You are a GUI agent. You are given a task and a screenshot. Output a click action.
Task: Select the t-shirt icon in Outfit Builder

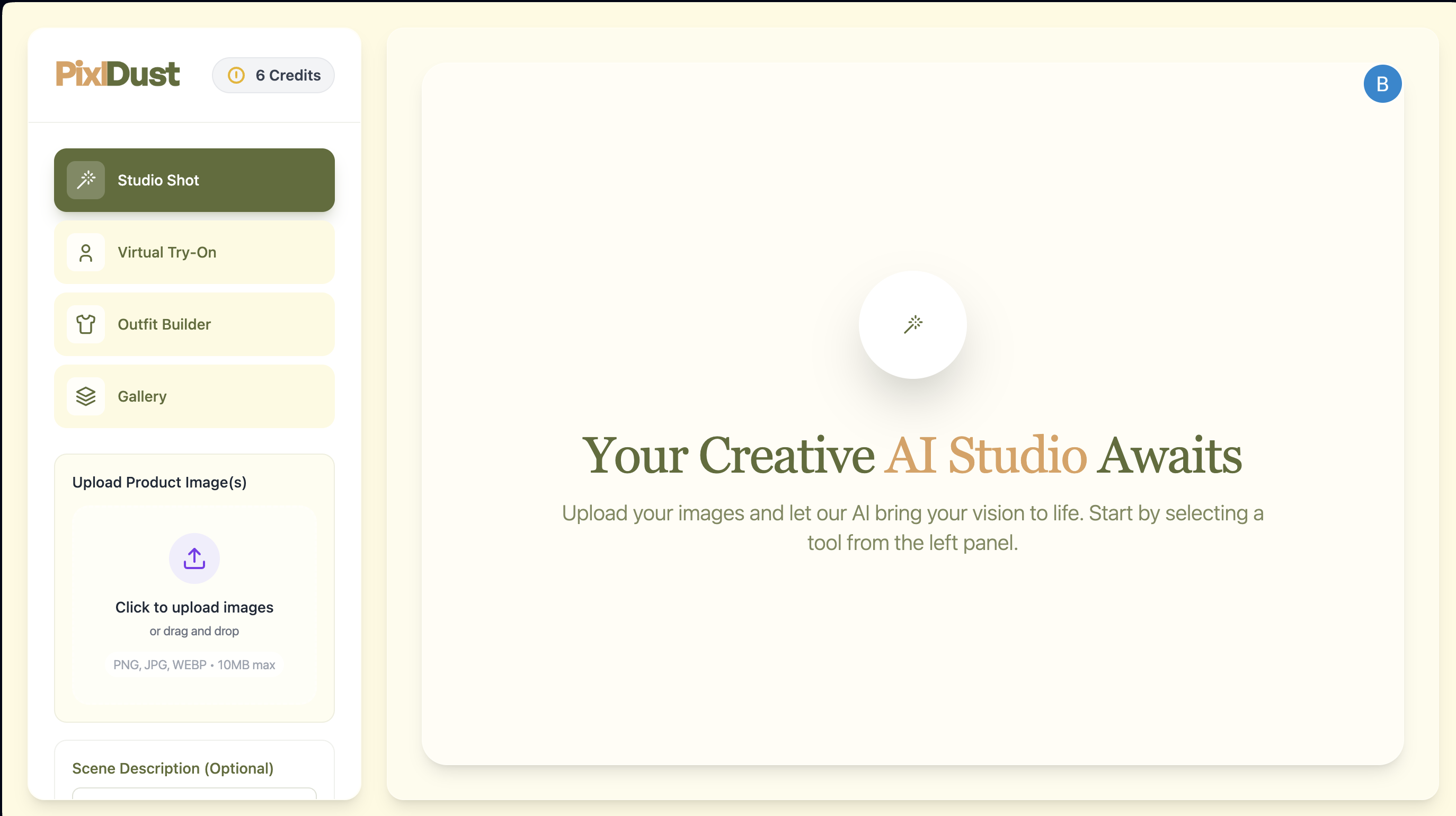tap(85, 324)
